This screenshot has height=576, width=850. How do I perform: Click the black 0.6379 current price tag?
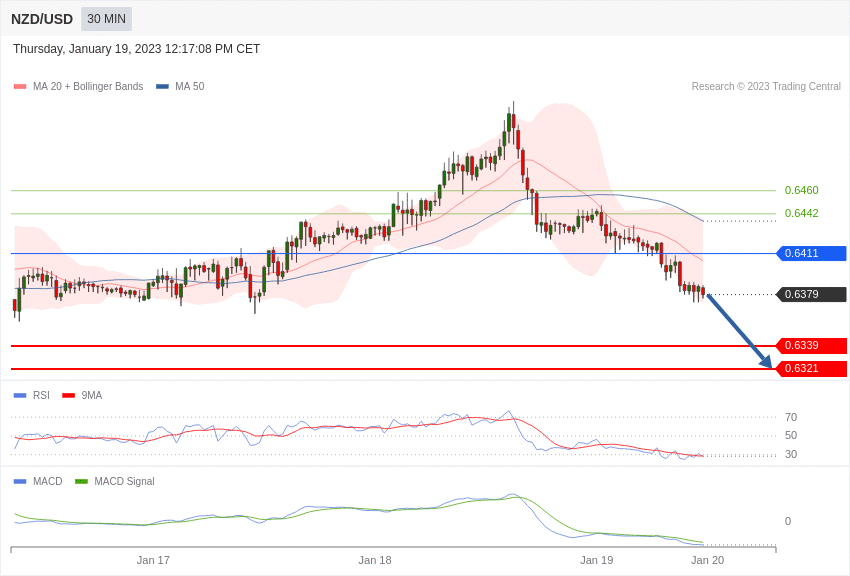pyautogui.click(x=812, y=294)
